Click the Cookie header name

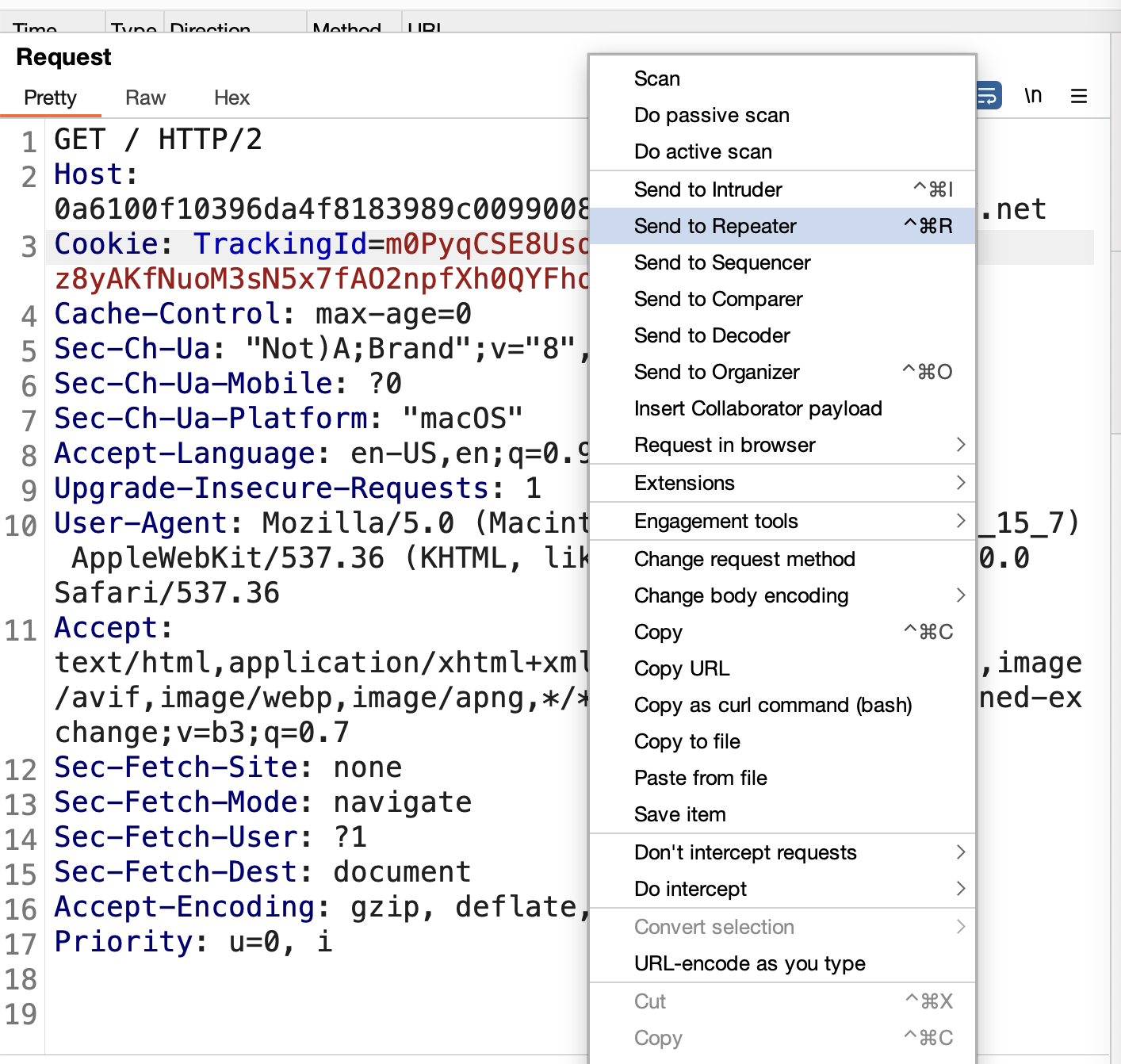[105, 244]
